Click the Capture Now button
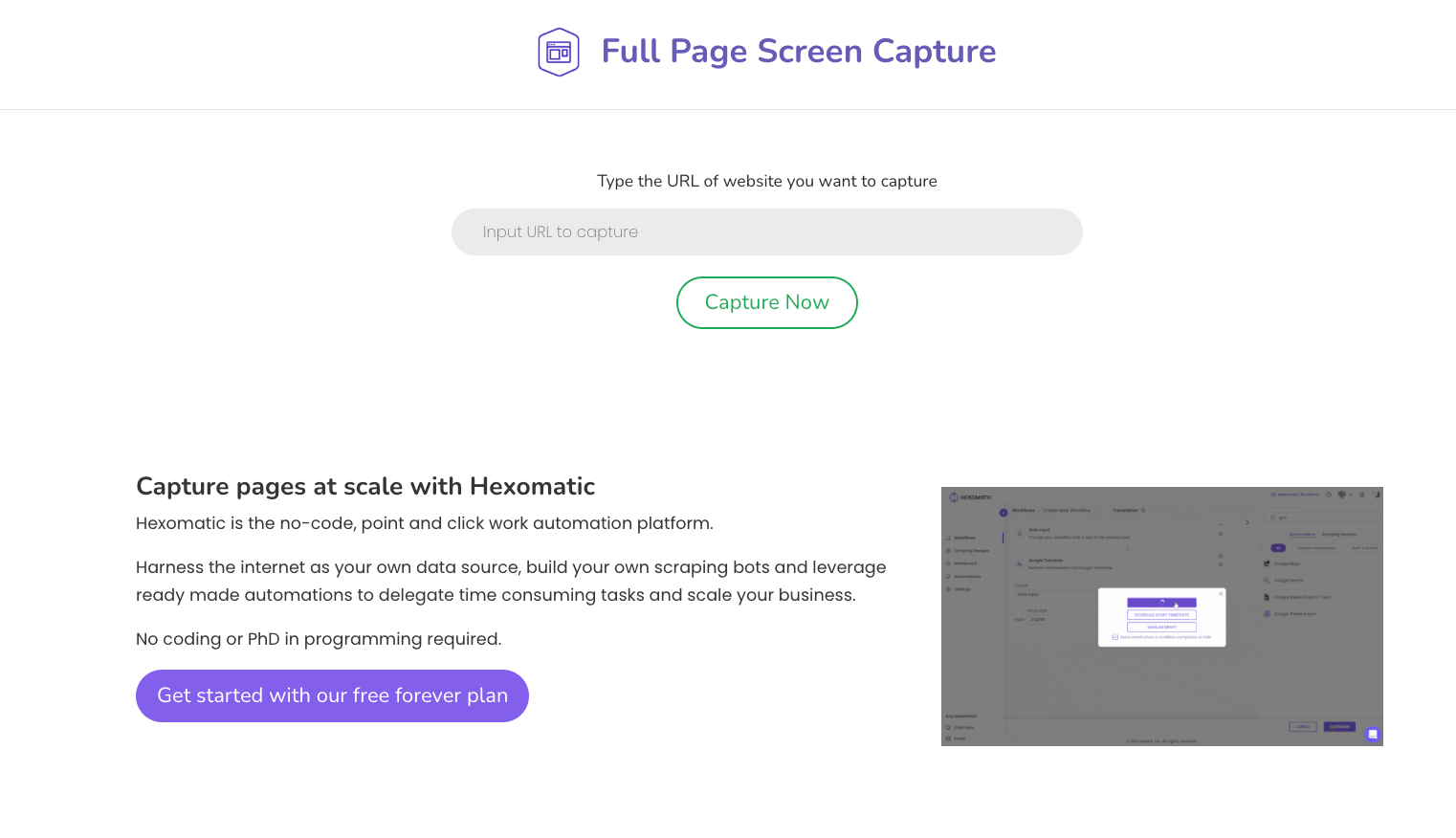Image resolution: width=1456 pixels, height=838 pixels. pyautogui.click(x=766, y=302)
